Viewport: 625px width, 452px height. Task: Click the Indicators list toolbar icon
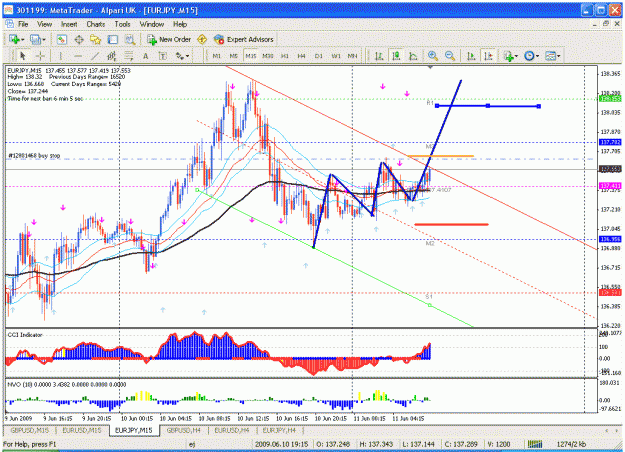pyautogui.click(x=508, y=56)
